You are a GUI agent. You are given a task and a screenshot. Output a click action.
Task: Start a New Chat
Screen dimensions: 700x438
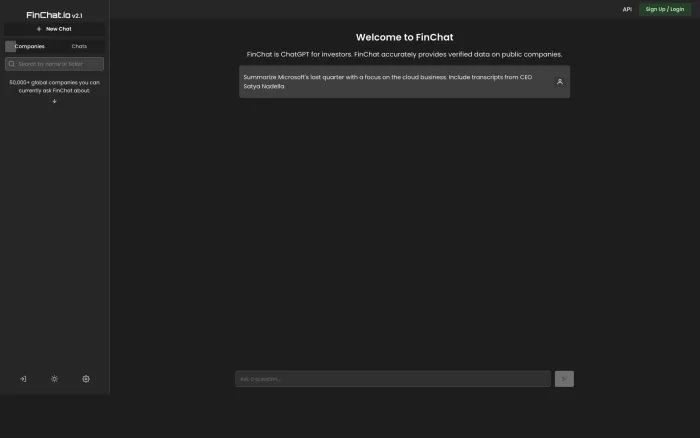(54, 29)
